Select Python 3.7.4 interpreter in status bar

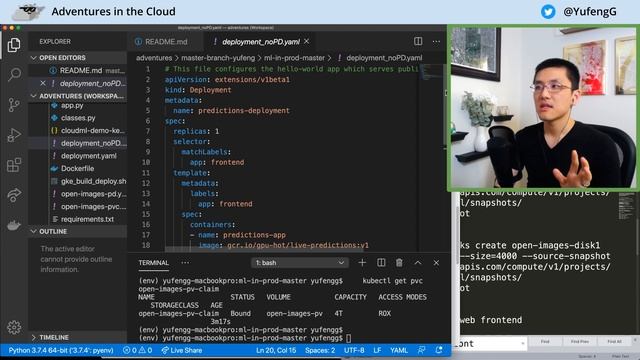[61, 350]
